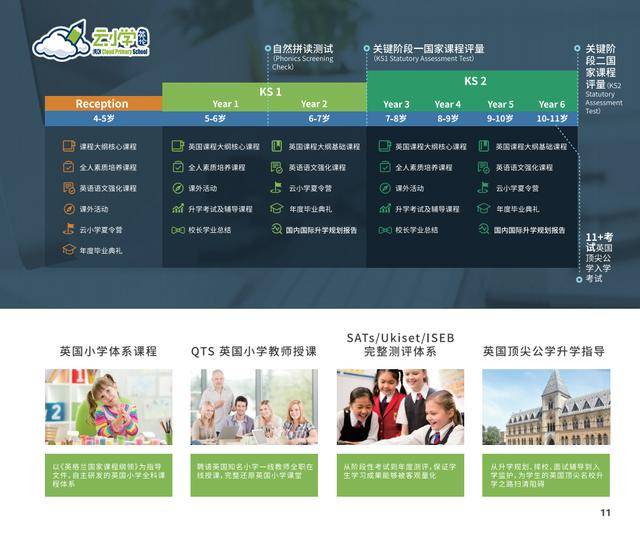Click the flag icon beside KS 2 云小学夏令营
The height and width of the screenshot is (539, 640).
coord(483,188)
